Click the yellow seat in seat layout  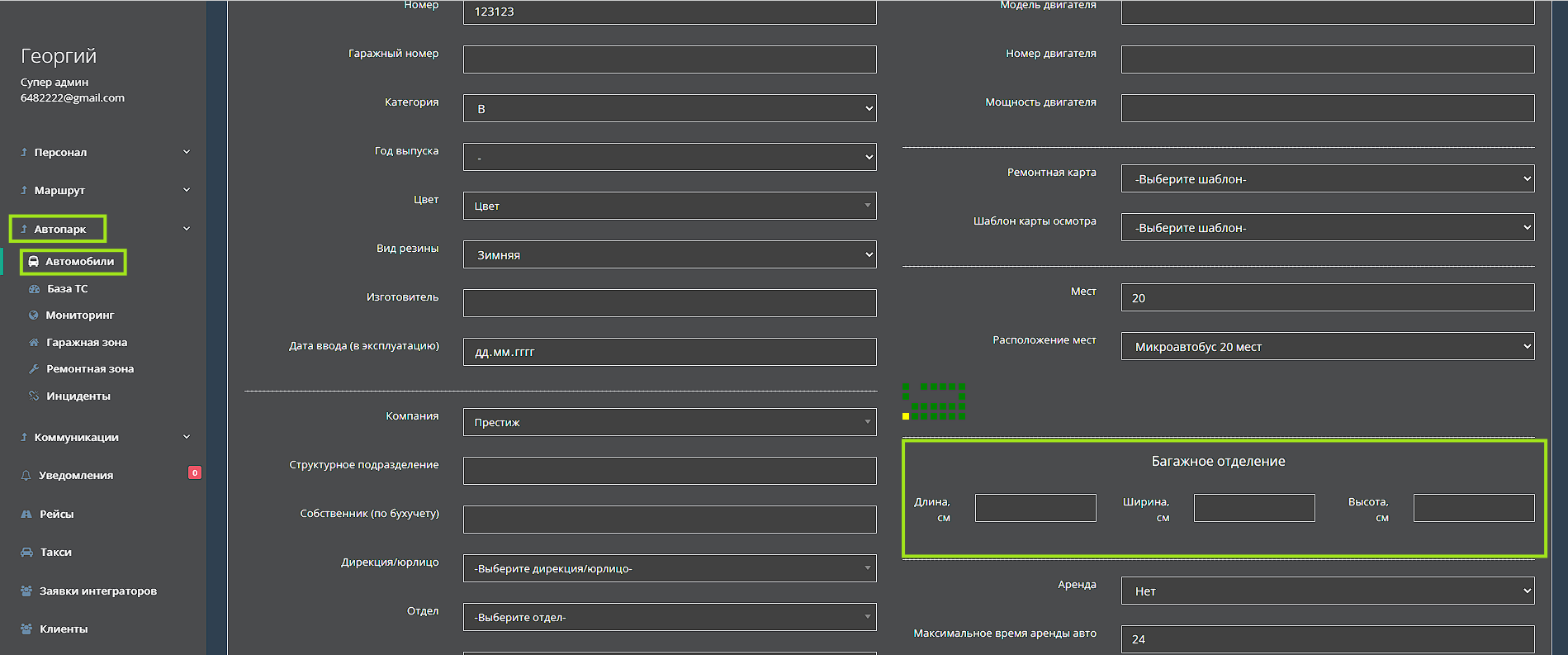coord(906,416)
